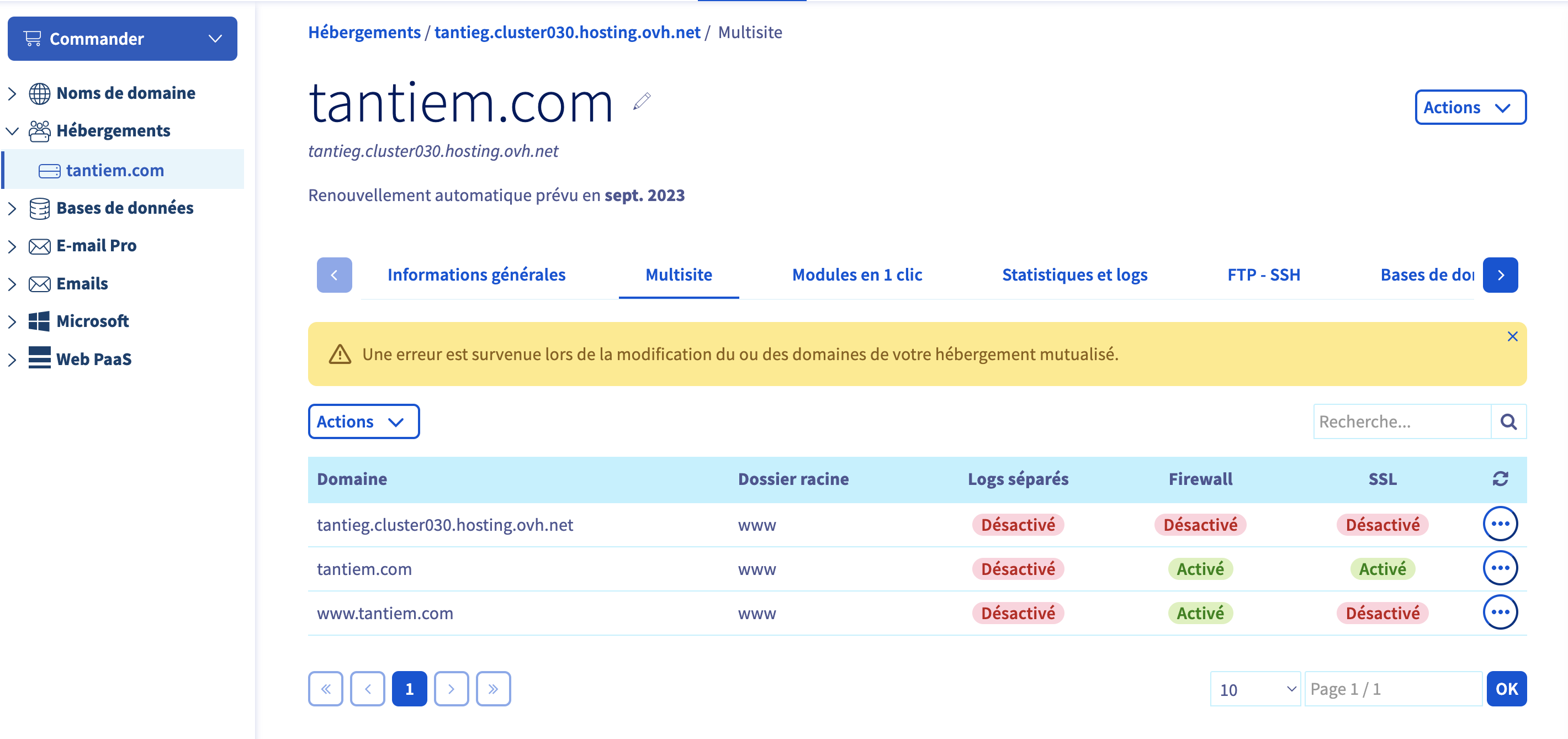This screenshot has width=1568, height=739.
Task: Open the FTP - SSH tab
Action: [x=1264, y=275]
